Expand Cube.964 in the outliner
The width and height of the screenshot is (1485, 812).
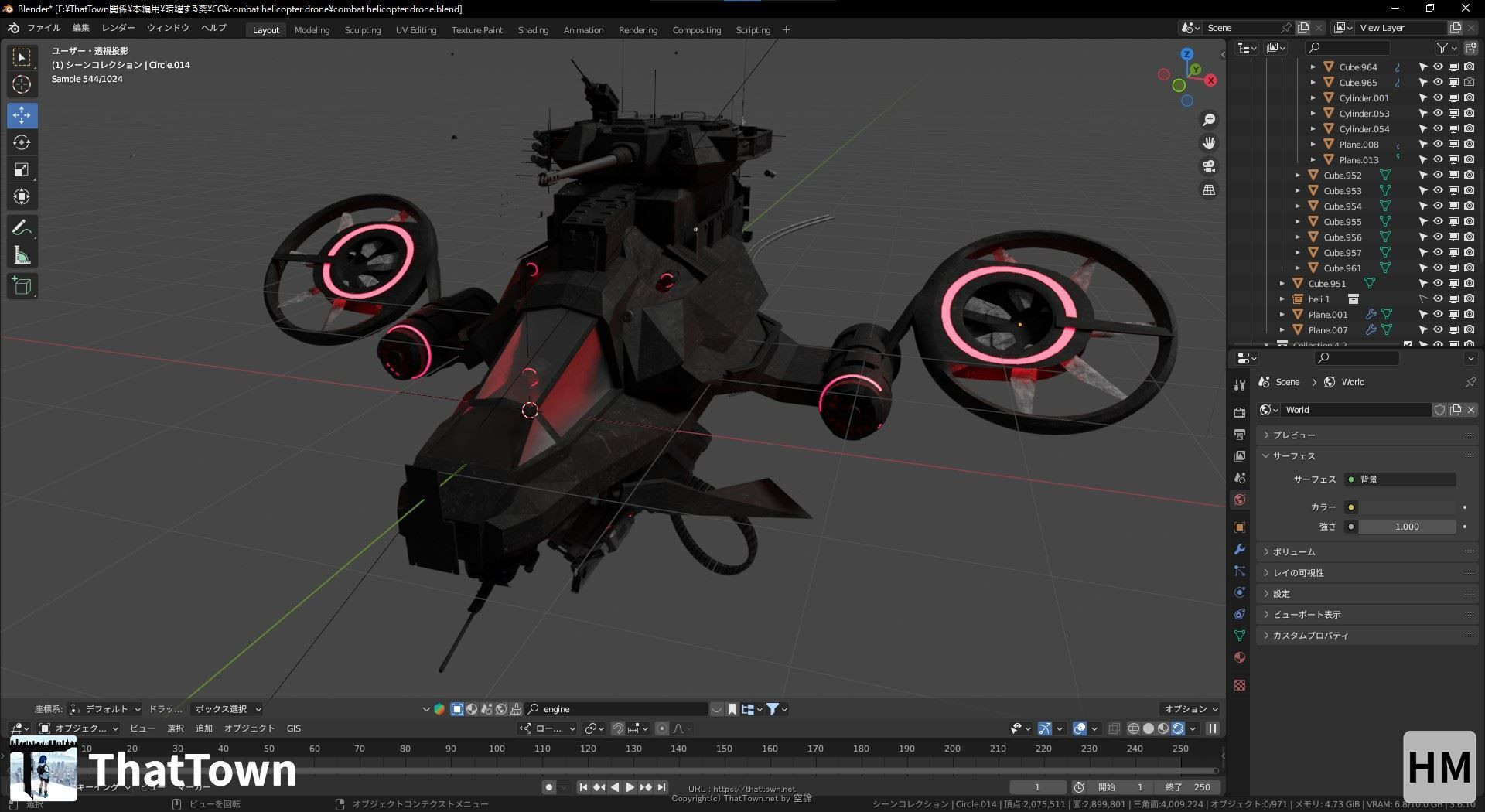pos(1313,67)
